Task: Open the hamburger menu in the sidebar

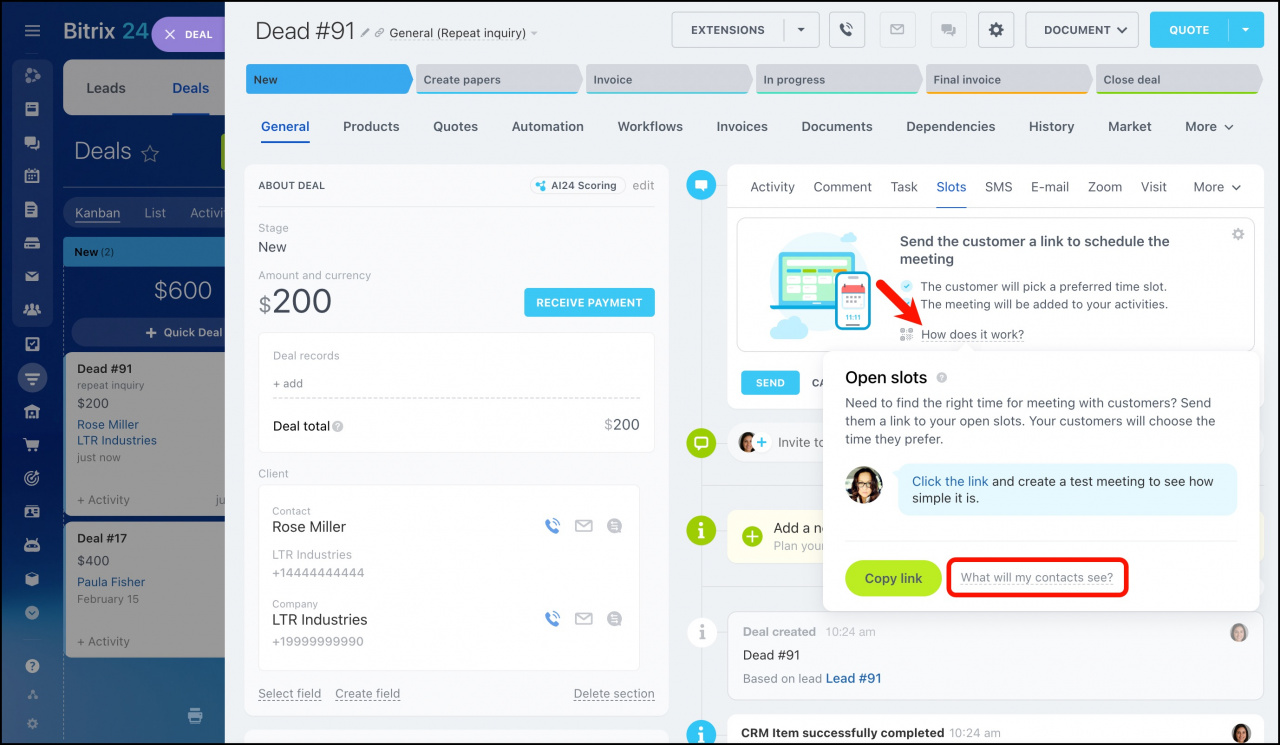Action: [32, 31]
